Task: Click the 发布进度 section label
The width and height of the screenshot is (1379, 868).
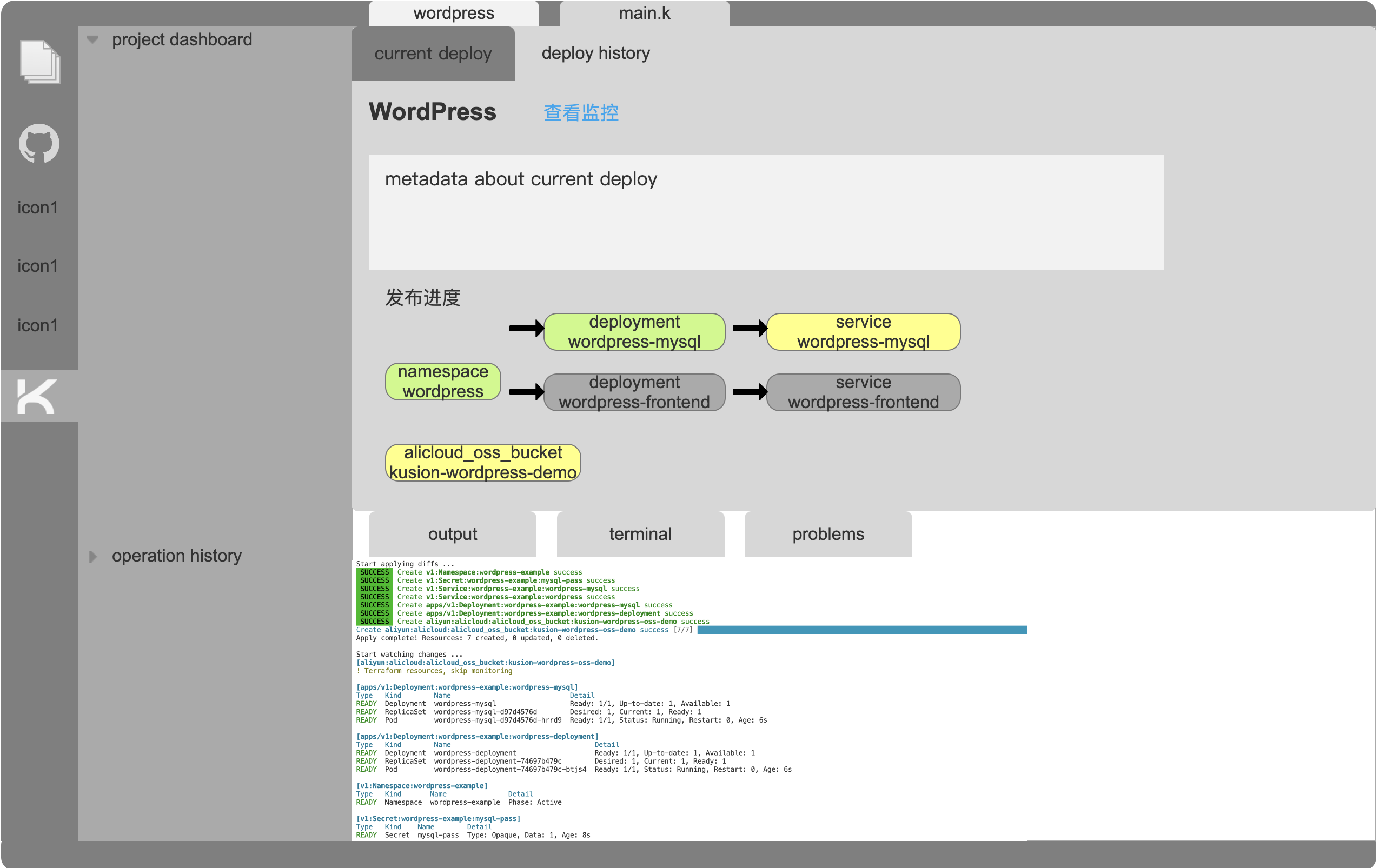Action: 423,298
